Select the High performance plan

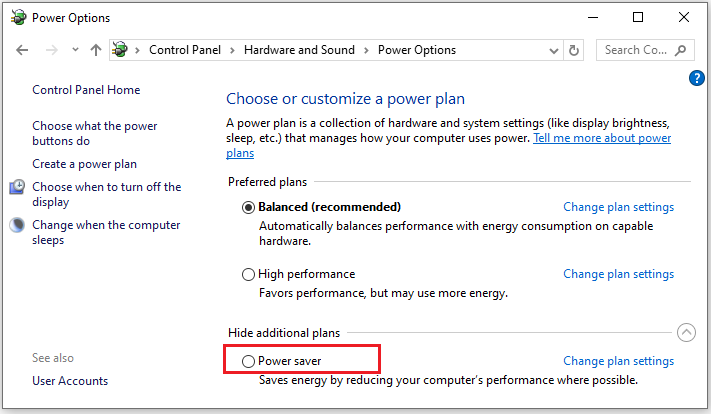click(x=249, y=274)
